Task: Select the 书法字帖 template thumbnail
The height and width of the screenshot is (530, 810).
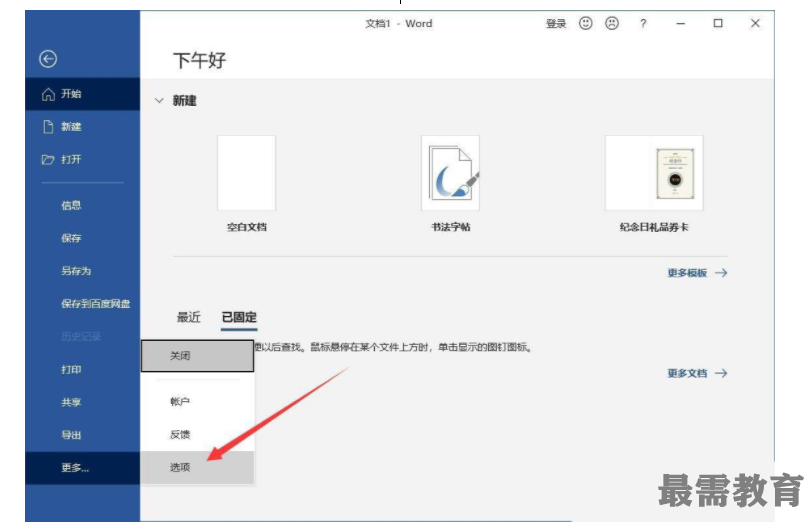Action: [x=450, y=173]
